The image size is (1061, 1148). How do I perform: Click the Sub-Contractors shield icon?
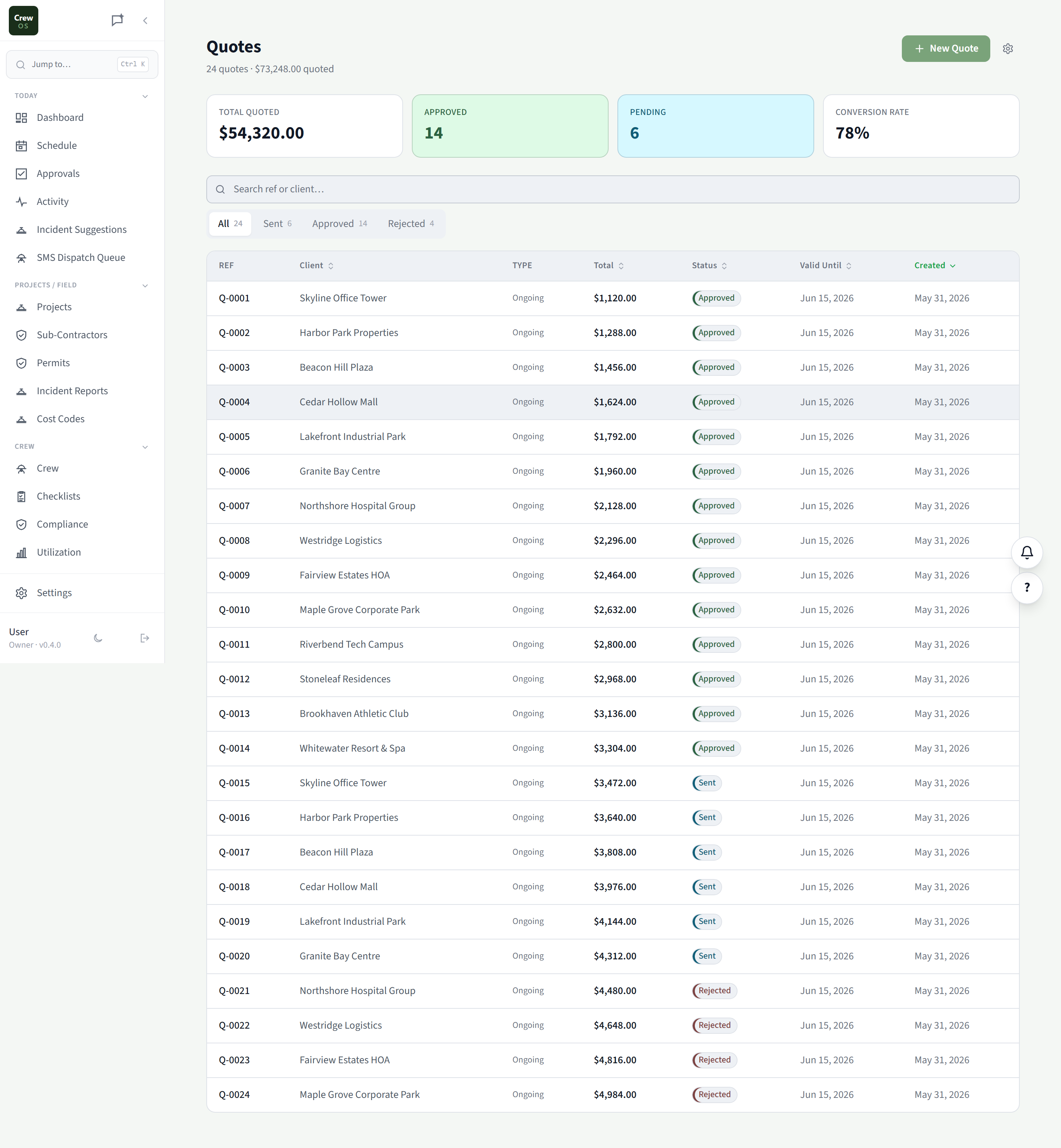tap(21, 335)
